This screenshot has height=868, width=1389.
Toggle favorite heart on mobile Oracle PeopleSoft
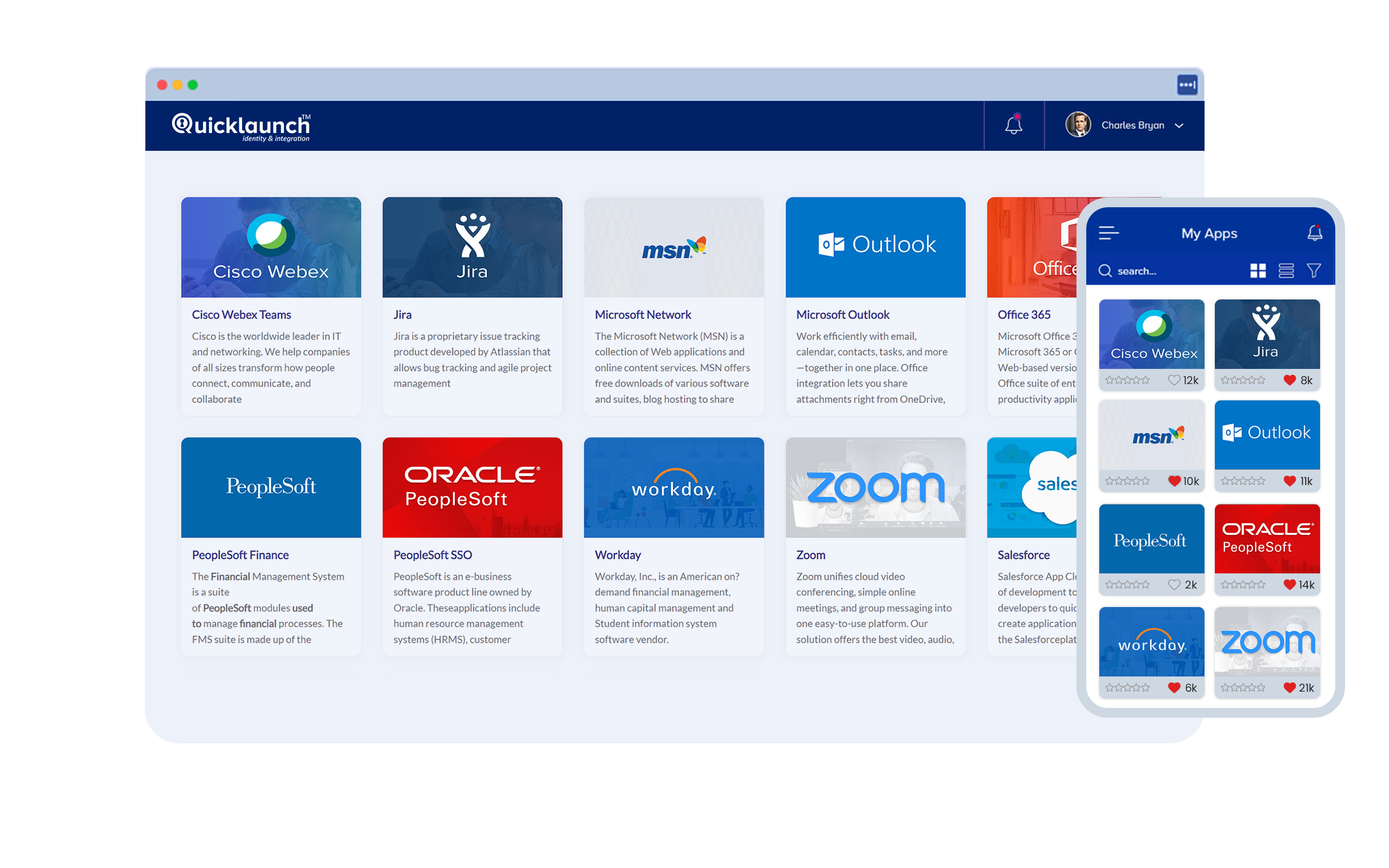[x=1289, y=584]
